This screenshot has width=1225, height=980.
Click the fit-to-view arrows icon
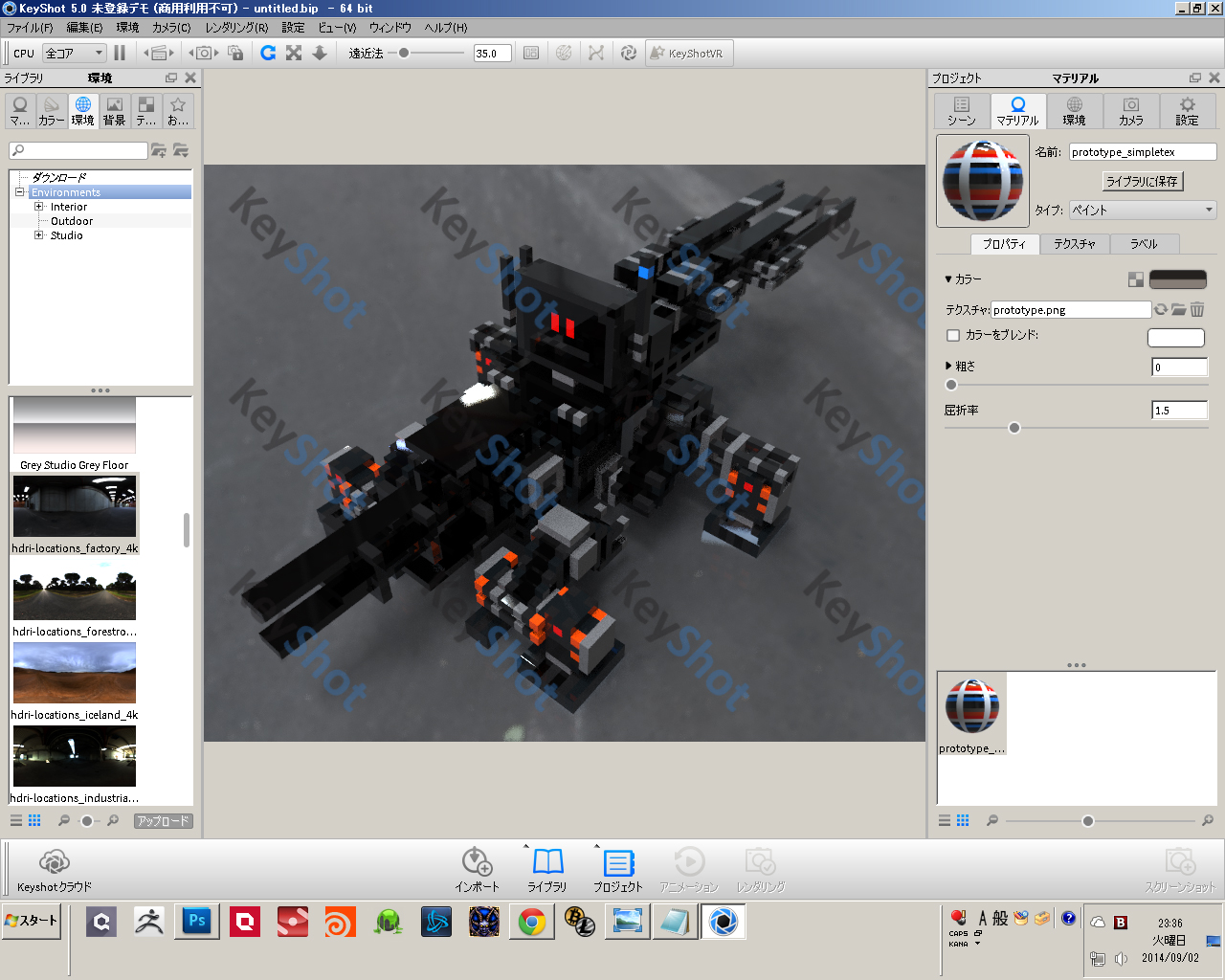pyautogui.click(x=294, y=54)
